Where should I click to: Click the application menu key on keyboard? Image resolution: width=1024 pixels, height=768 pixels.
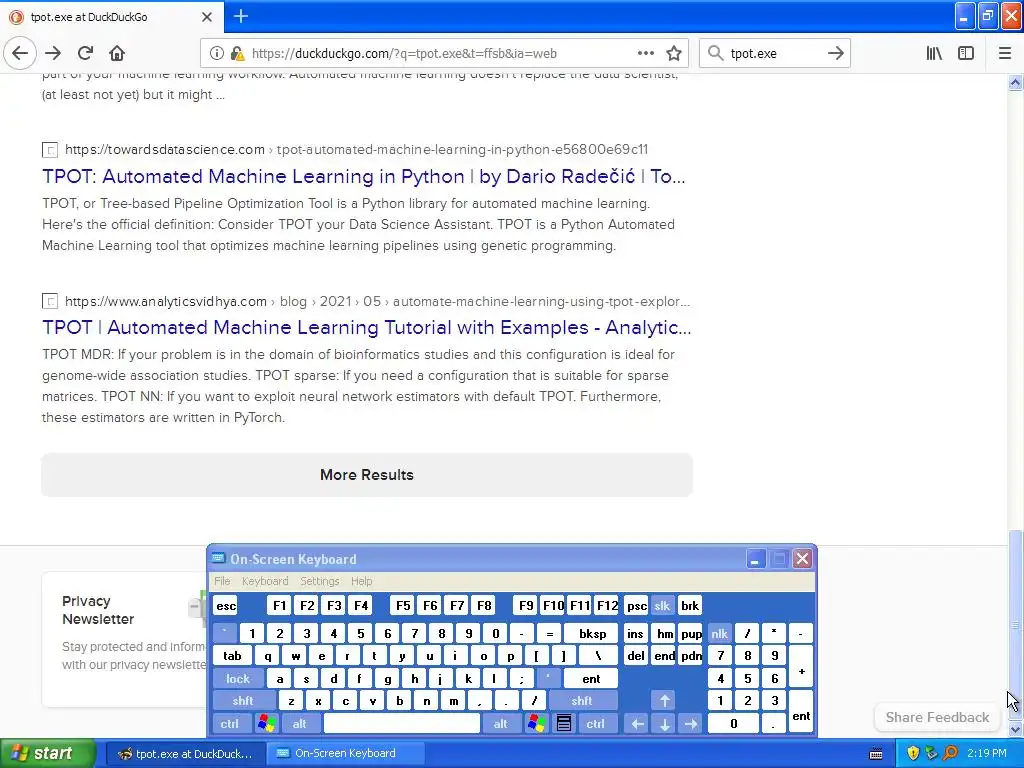point(564,723)
